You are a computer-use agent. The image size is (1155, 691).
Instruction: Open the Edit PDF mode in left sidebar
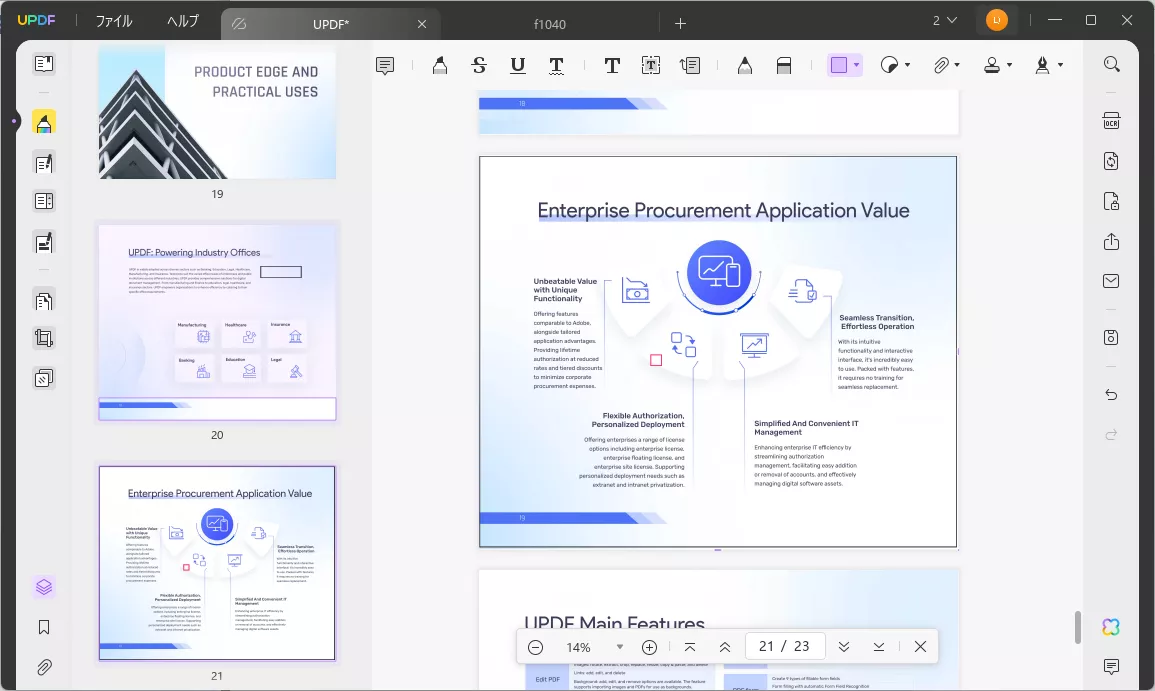point(43,162)
